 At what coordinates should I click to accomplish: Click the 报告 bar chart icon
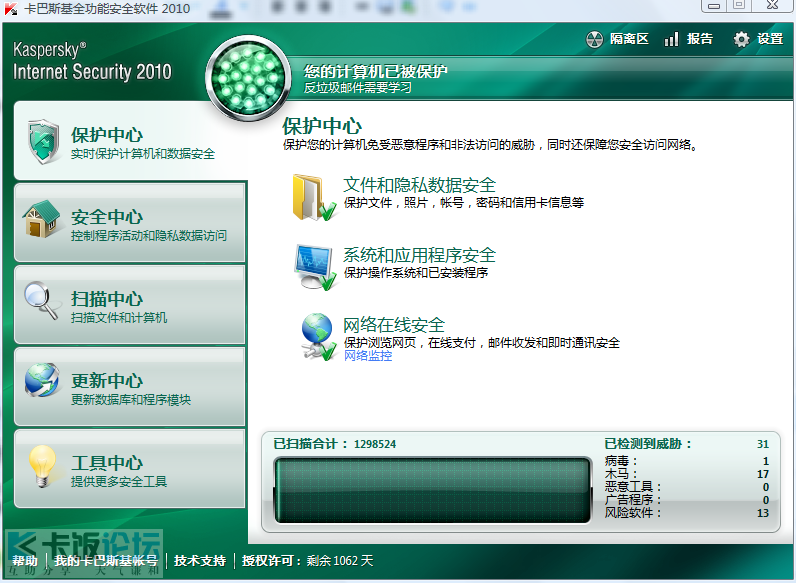tap(671, 39)
